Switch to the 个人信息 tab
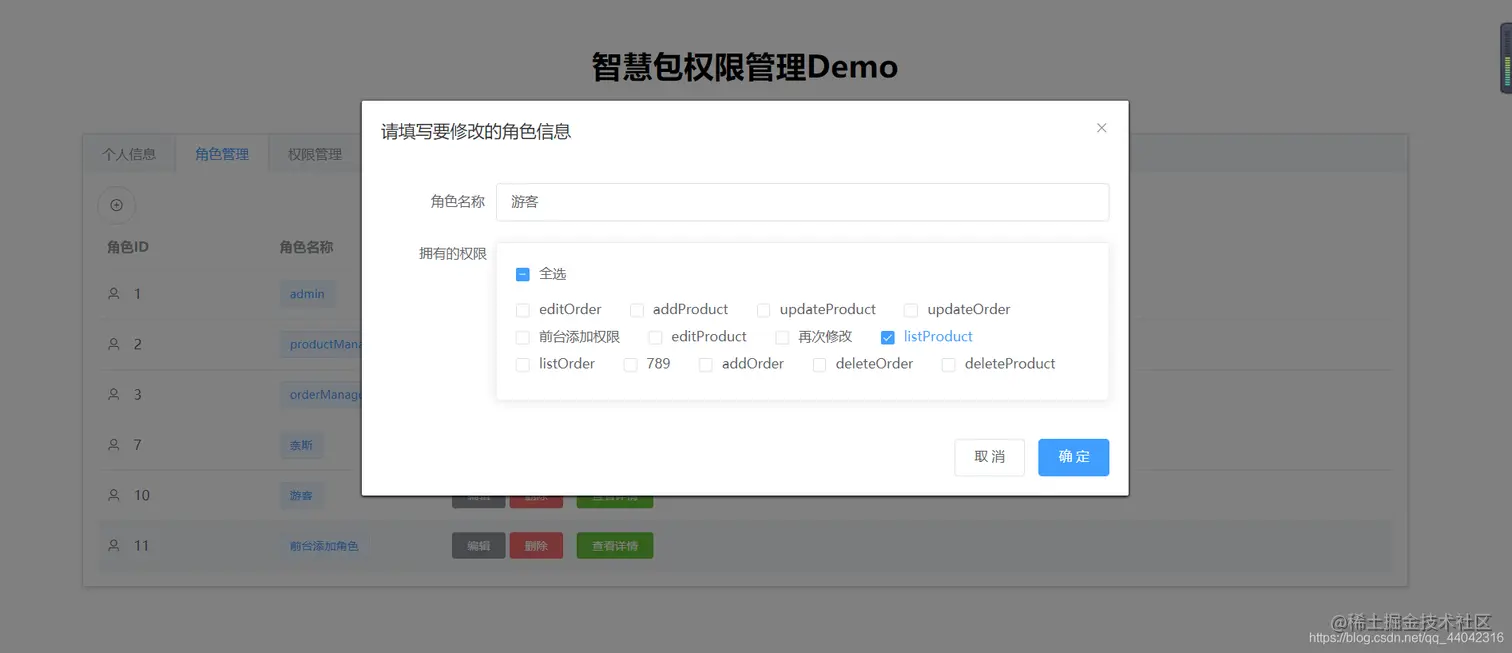This screenshot has height=653, width=1512. pos(129,154)
